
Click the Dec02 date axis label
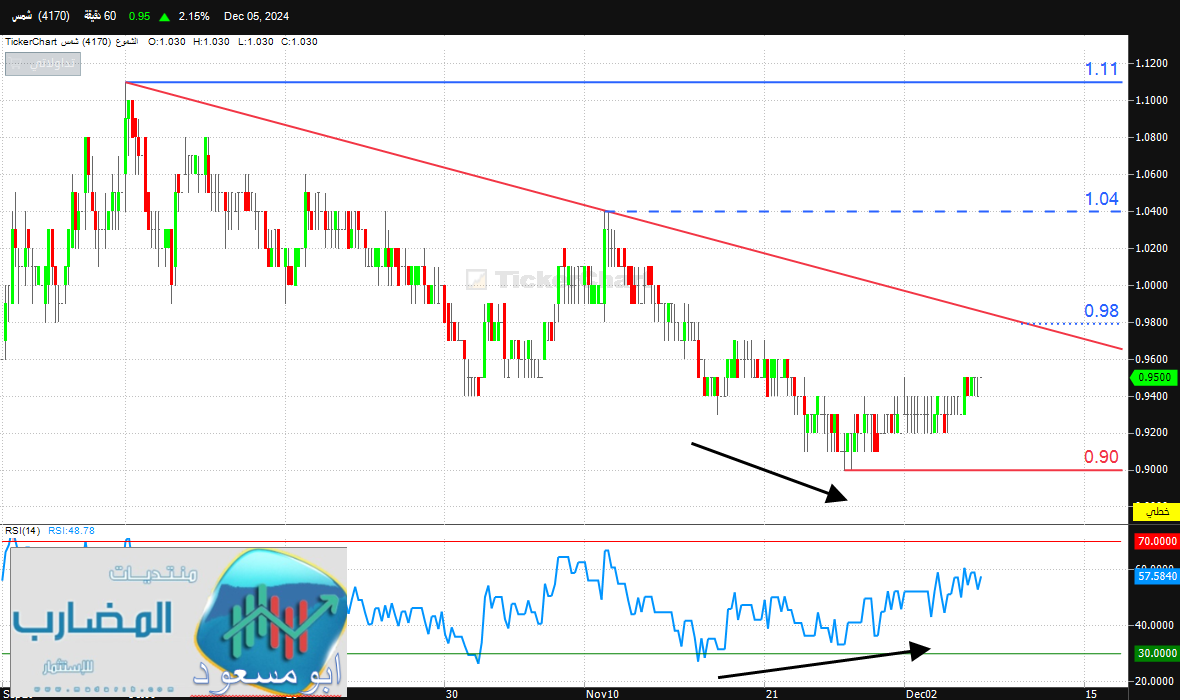click(921, 693)
